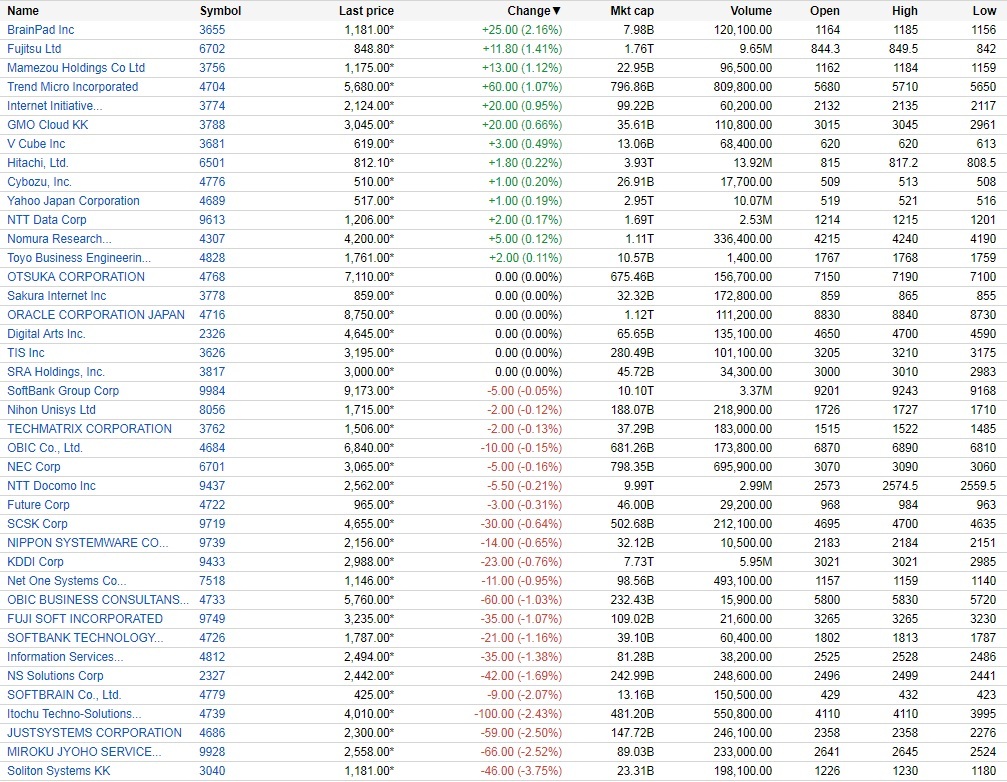Open the SOFTBANK TECHNOLOGY... link
The image size is (1007, 782).
[x=85, y=638]
